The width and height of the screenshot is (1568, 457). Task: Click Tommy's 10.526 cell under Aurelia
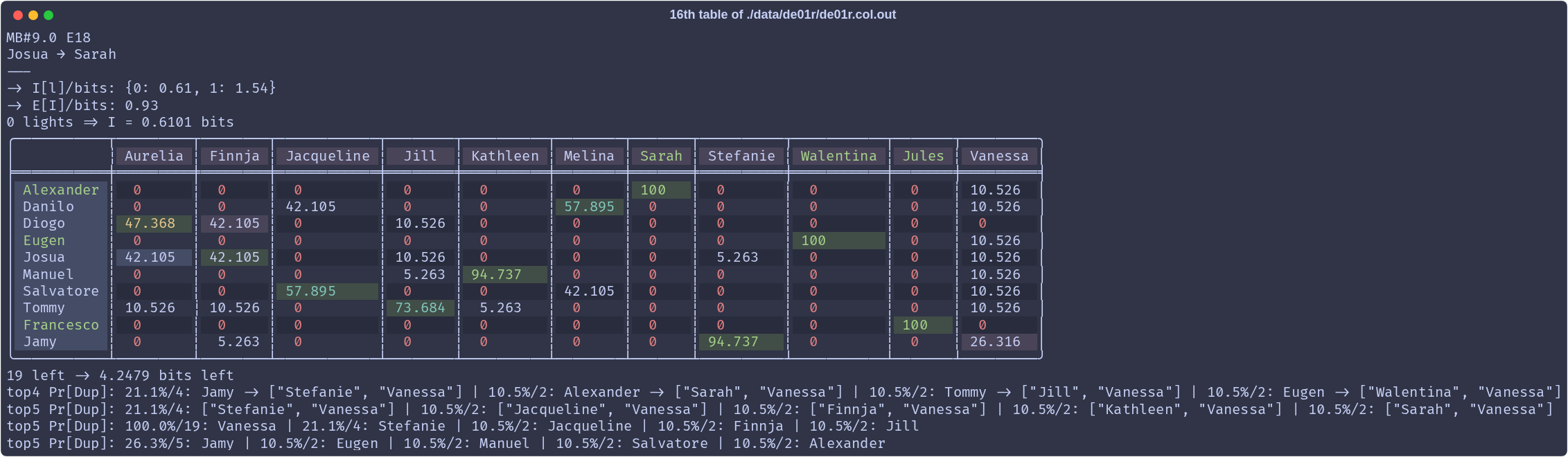[154, 307]
